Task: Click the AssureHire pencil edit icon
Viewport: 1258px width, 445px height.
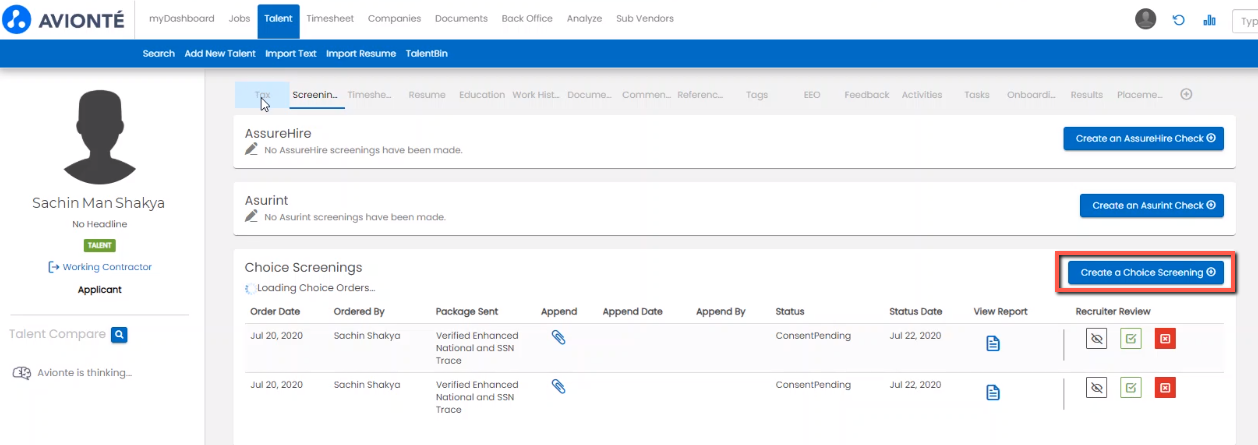Action: click(x=252, y=149)
